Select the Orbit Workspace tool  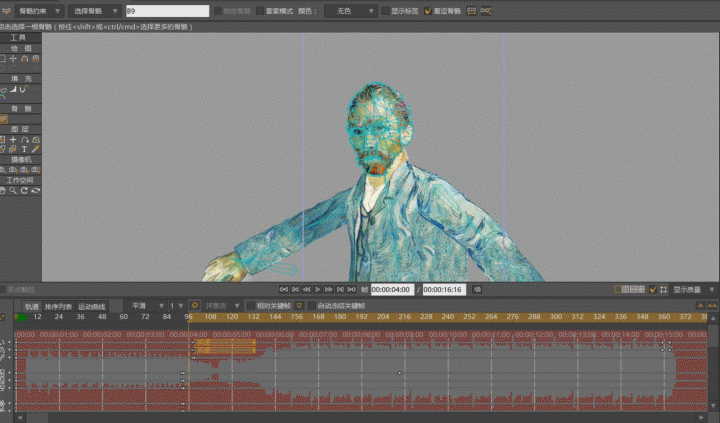35,191
